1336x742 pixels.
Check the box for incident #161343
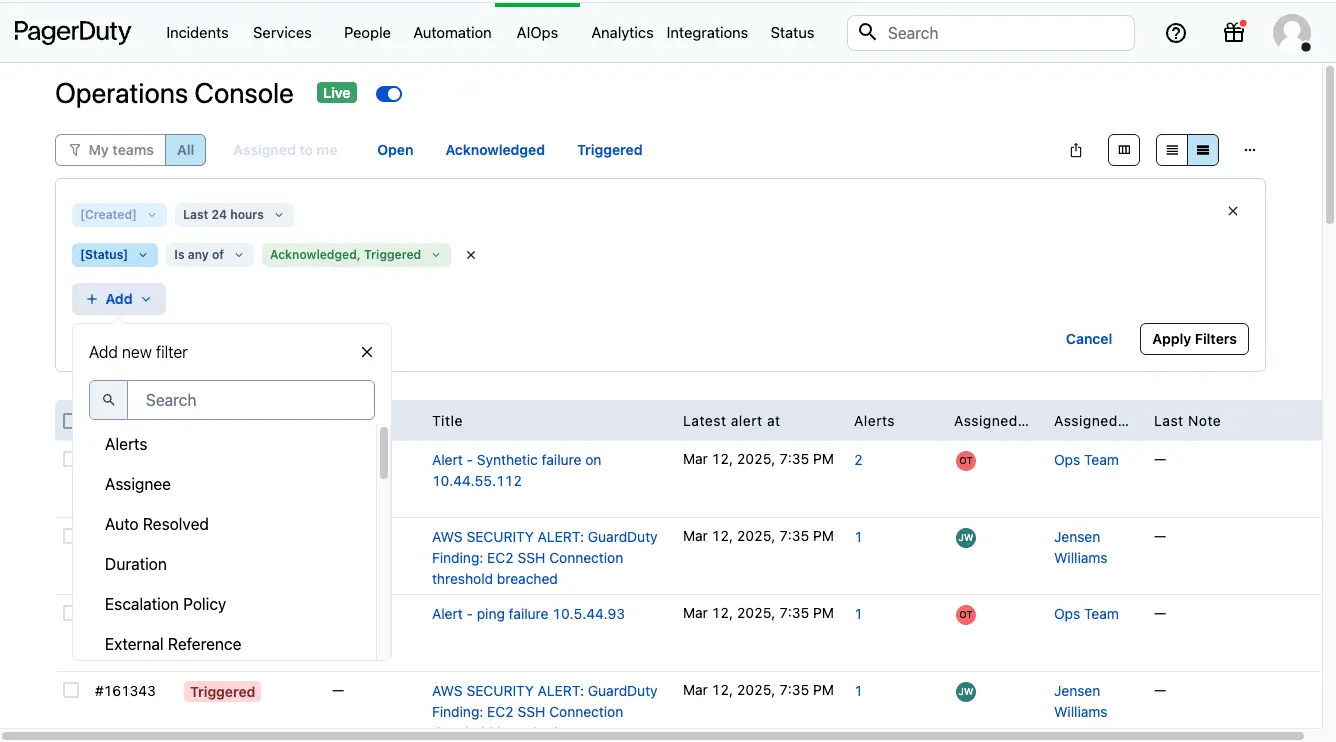pyautogui.click(x=71, y=690)
